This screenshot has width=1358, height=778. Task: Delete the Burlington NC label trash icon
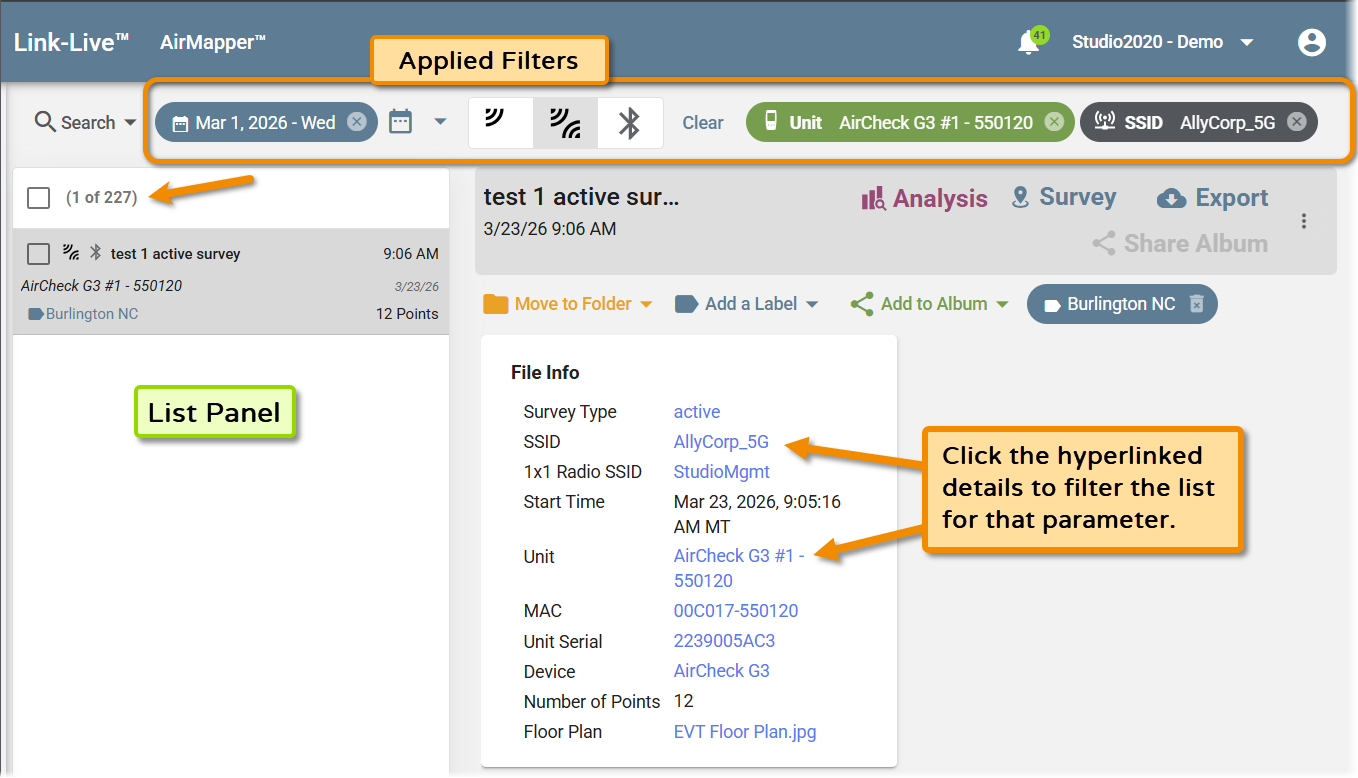(x=1197, y=304)
